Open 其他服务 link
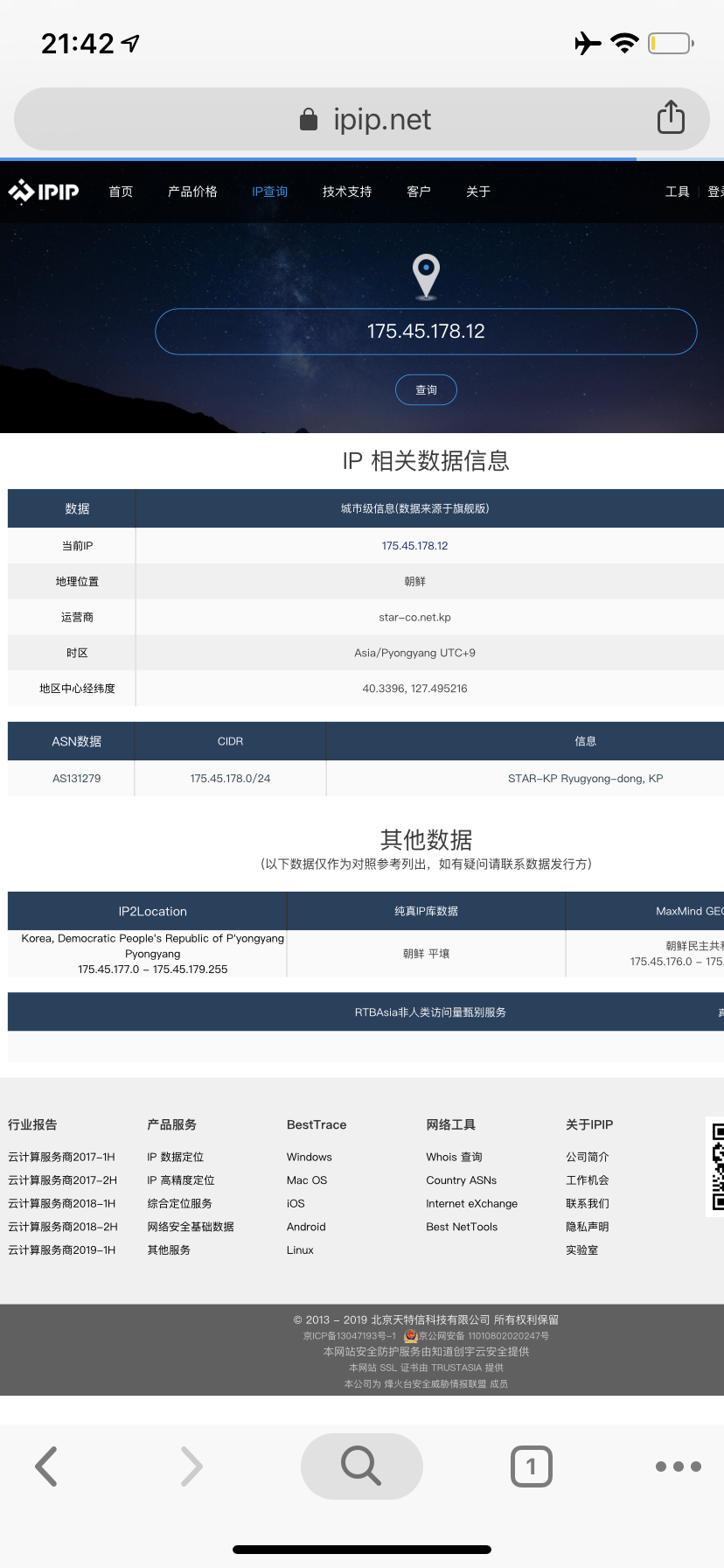The image size is (724, 1568). pos(169,1250)
